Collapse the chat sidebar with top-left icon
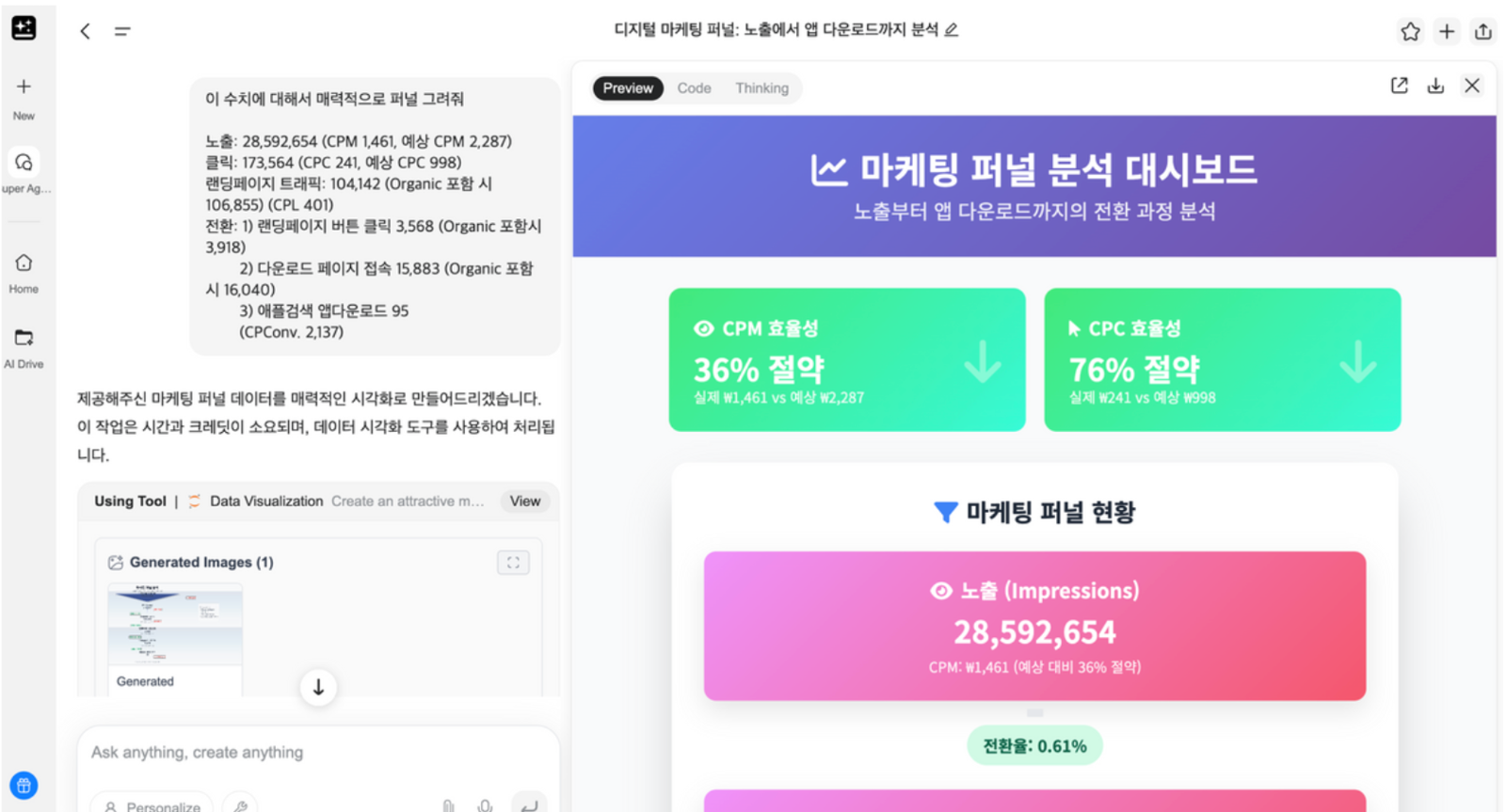This screenshot has width=1506, height=812. 121,30
